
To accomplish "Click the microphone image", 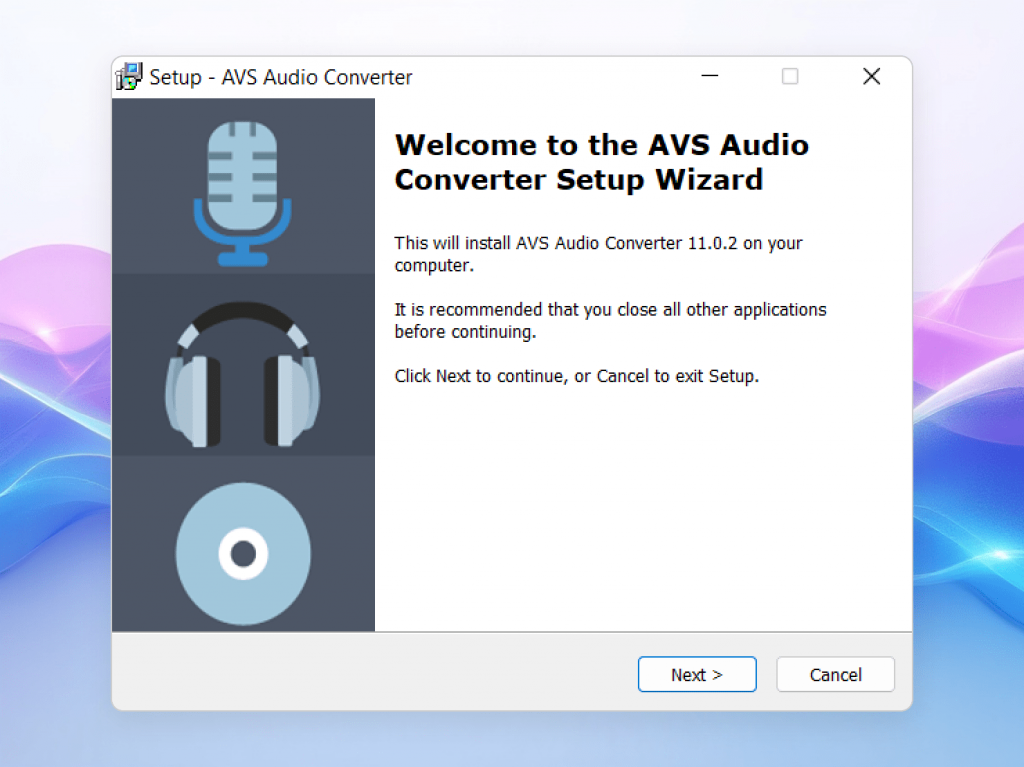I will [x=243, y=193].
